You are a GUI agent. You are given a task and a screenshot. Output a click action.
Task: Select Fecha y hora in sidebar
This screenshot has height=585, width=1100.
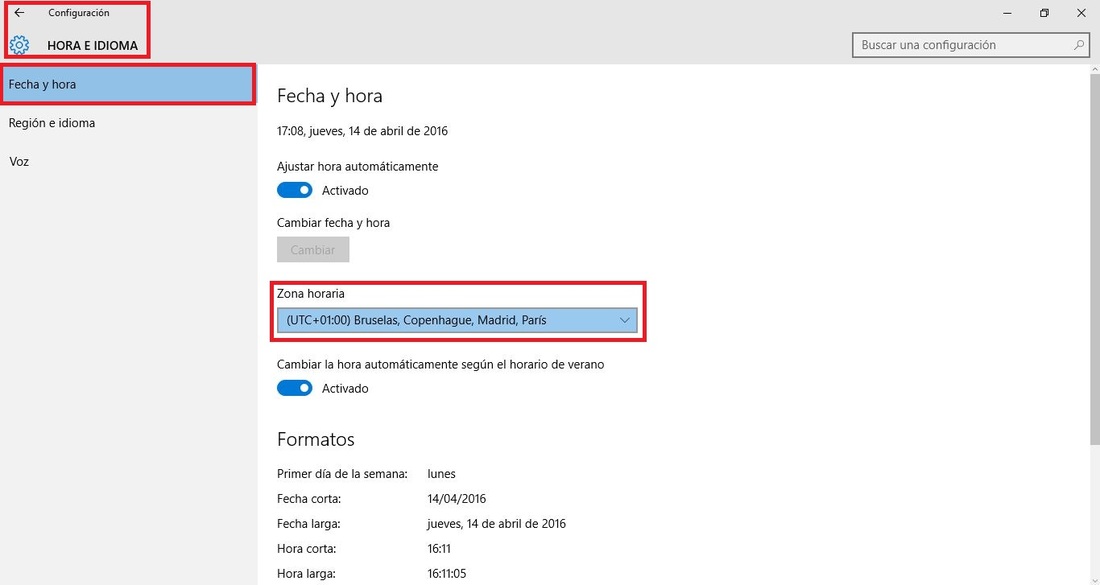tap(128, 84)
